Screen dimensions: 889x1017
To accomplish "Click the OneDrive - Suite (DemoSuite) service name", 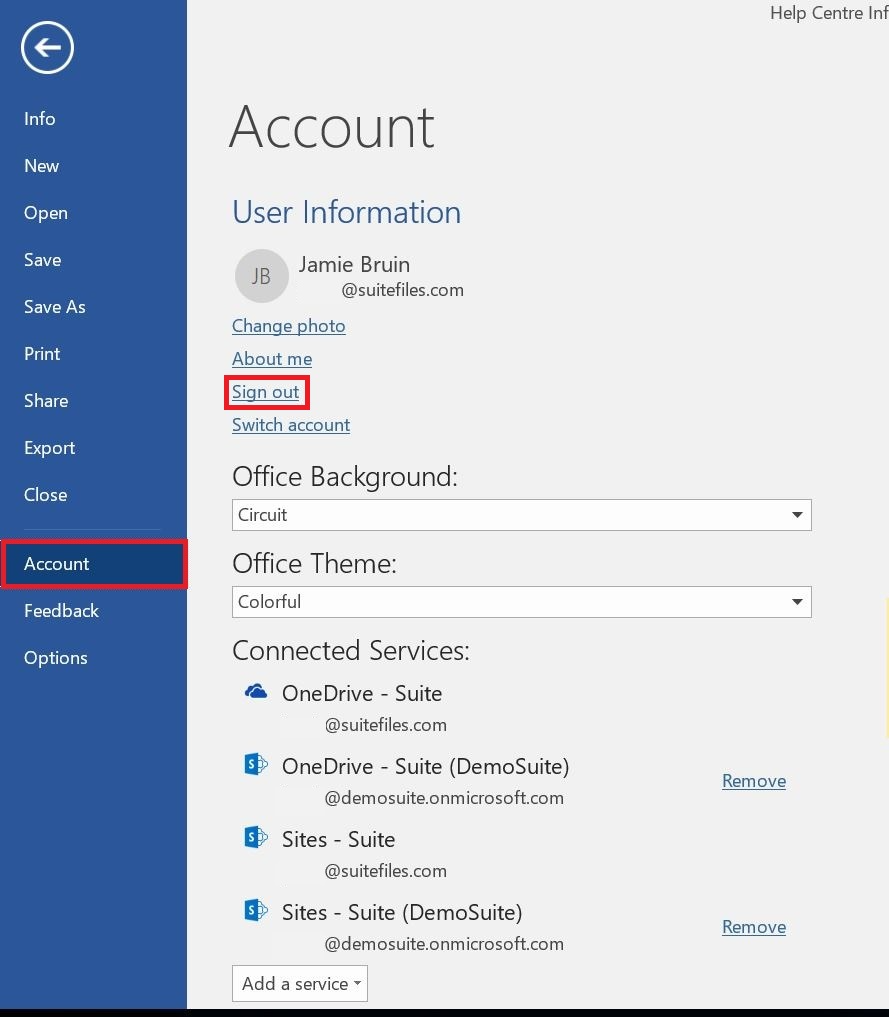I will 425,767.
